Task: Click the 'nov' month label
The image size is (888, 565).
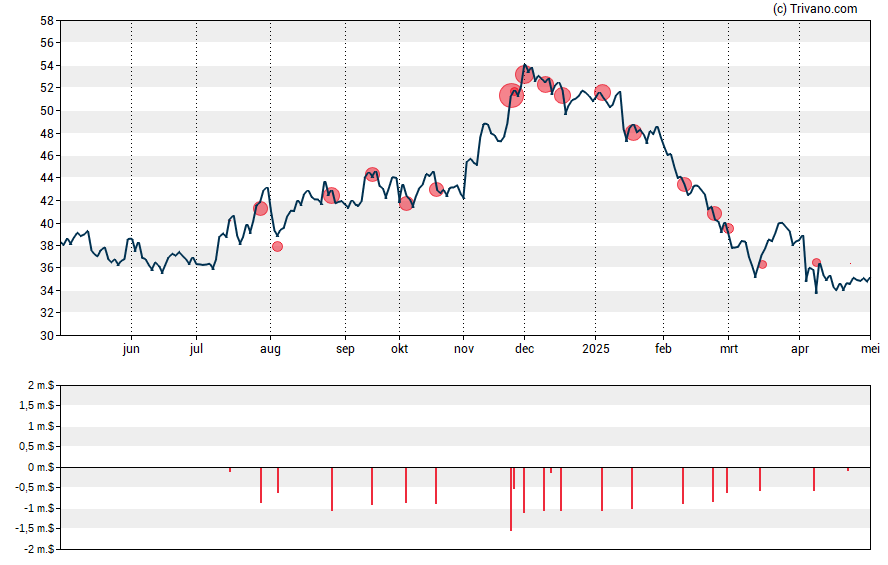Action: click(464, 349)
